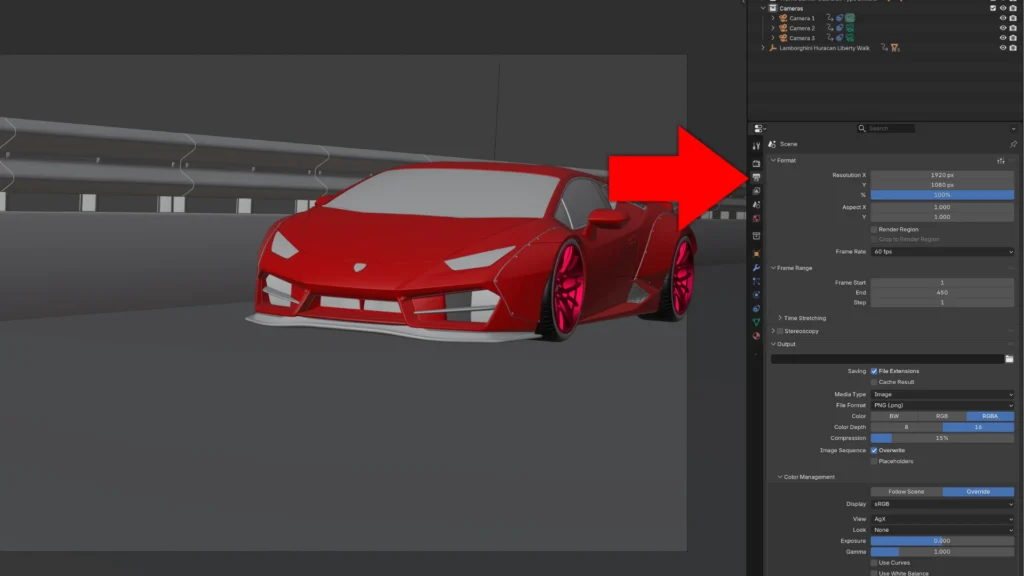This screenshot has width=1024, height=576.
Task: Open the Material properties tab
Action: coord(756,336)
